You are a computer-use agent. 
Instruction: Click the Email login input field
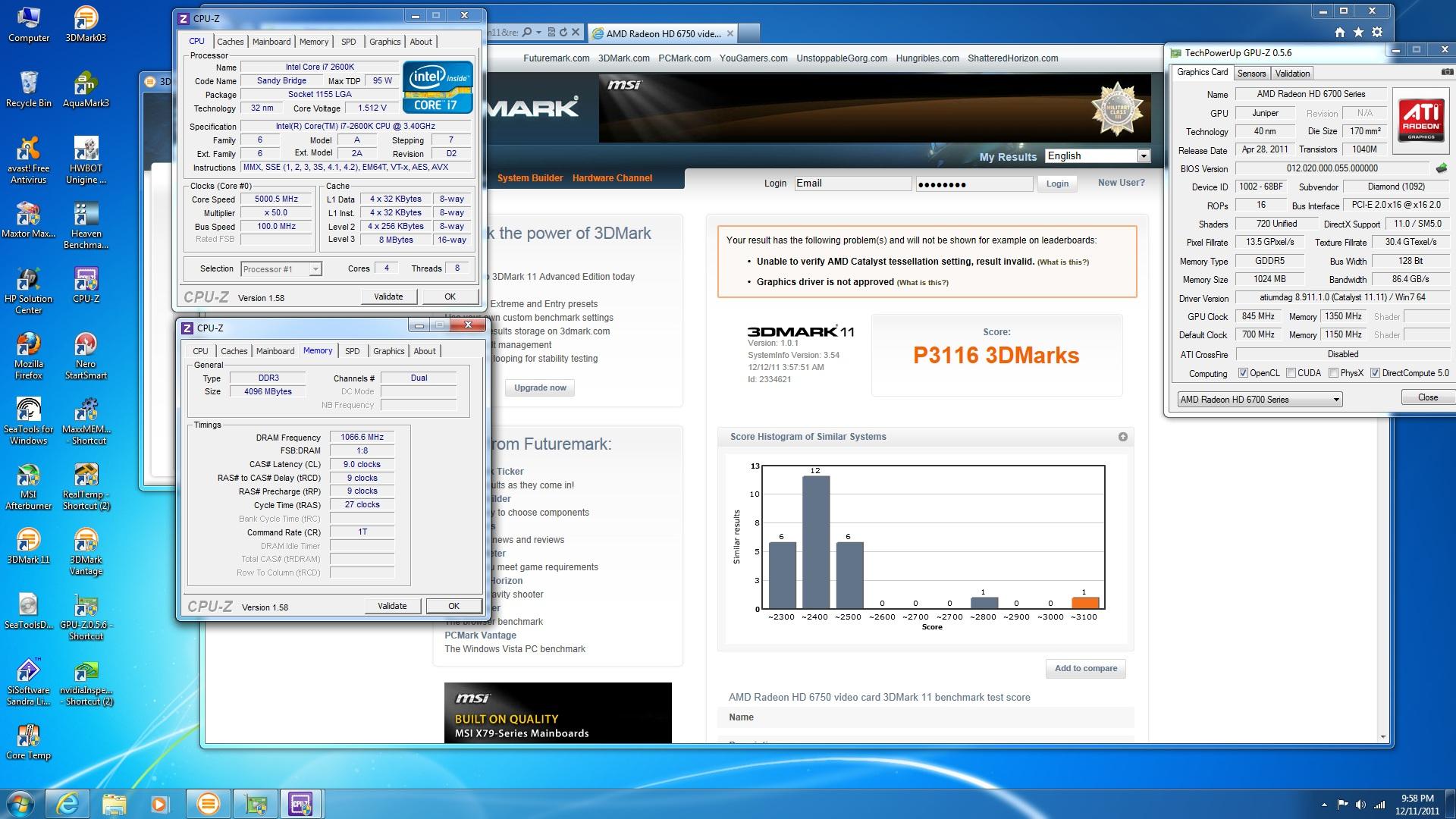852,184
